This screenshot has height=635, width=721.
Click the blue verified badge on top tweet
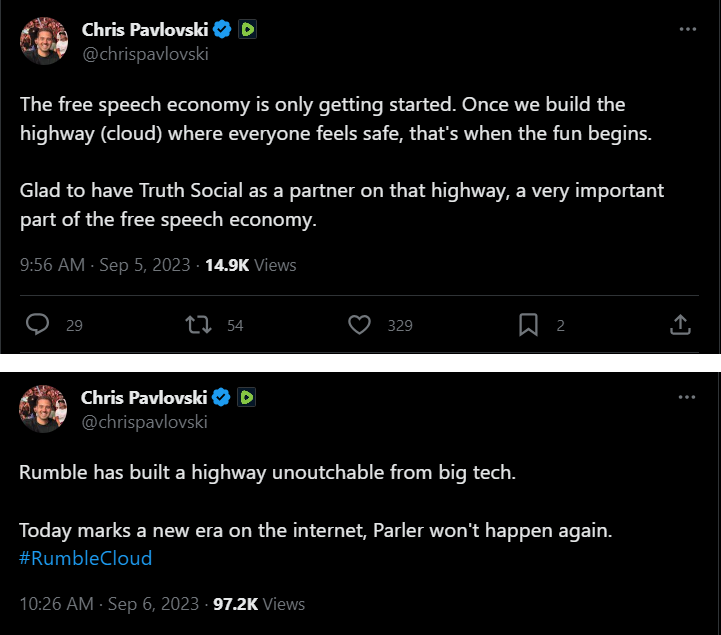pyautogui.click(x=222, y=30)
